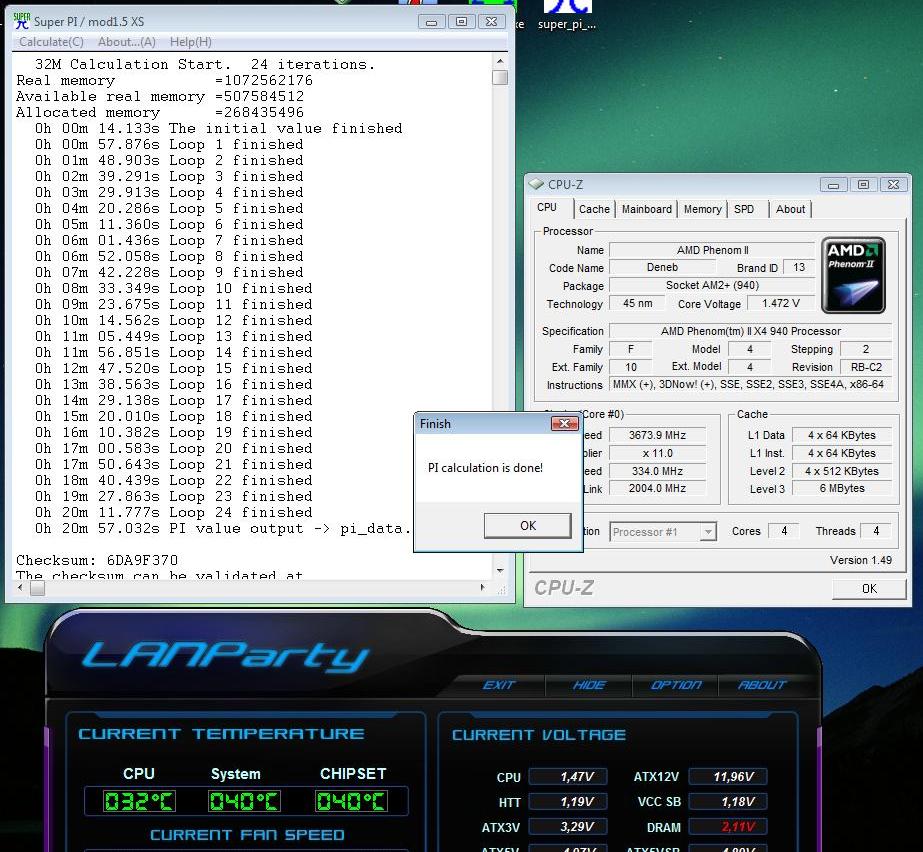923x852 pixels.
Task: Open the Processor #1 selection dropdown
Action: click(x=663, y=532)
